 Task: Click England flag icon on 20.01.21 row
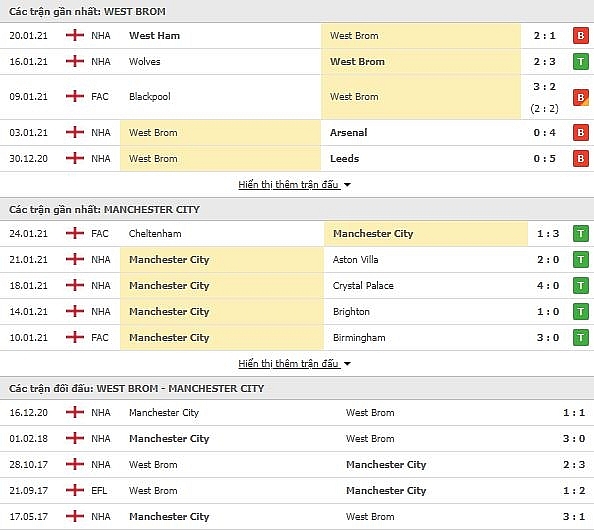[75, 35]
